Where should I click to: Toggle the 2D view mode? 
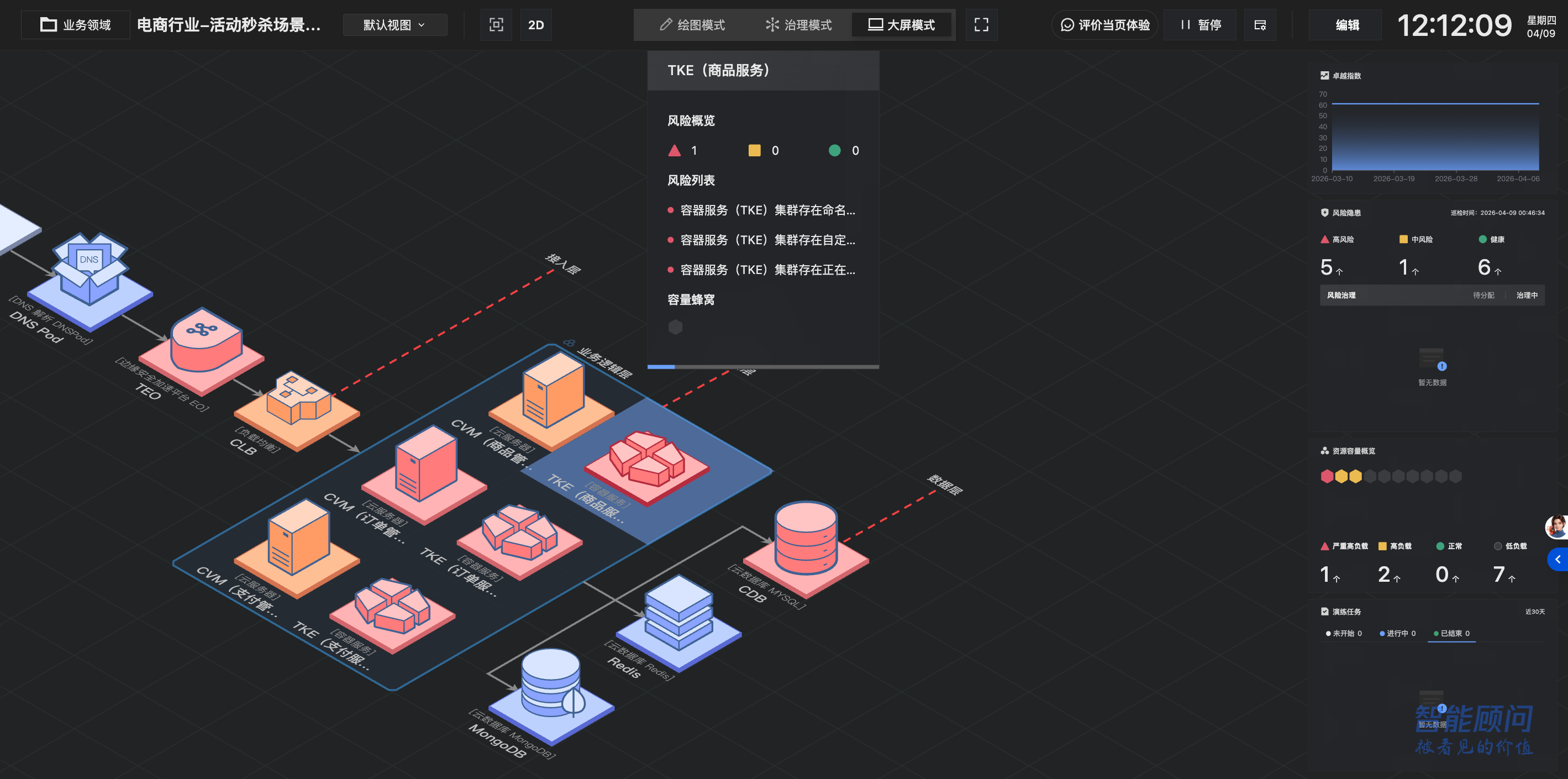click(536, 25)
